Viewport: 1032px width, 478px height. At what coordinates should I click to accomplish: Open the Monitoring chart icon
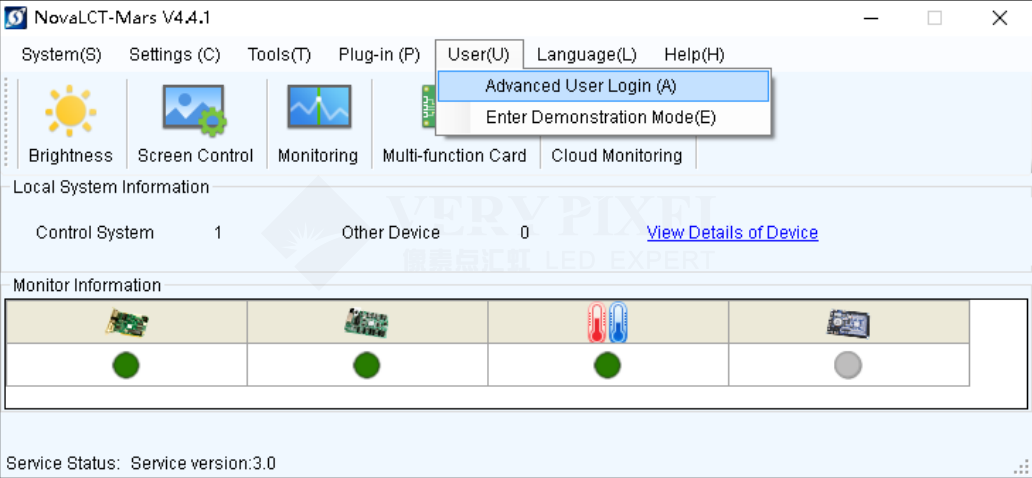[319, 107]
